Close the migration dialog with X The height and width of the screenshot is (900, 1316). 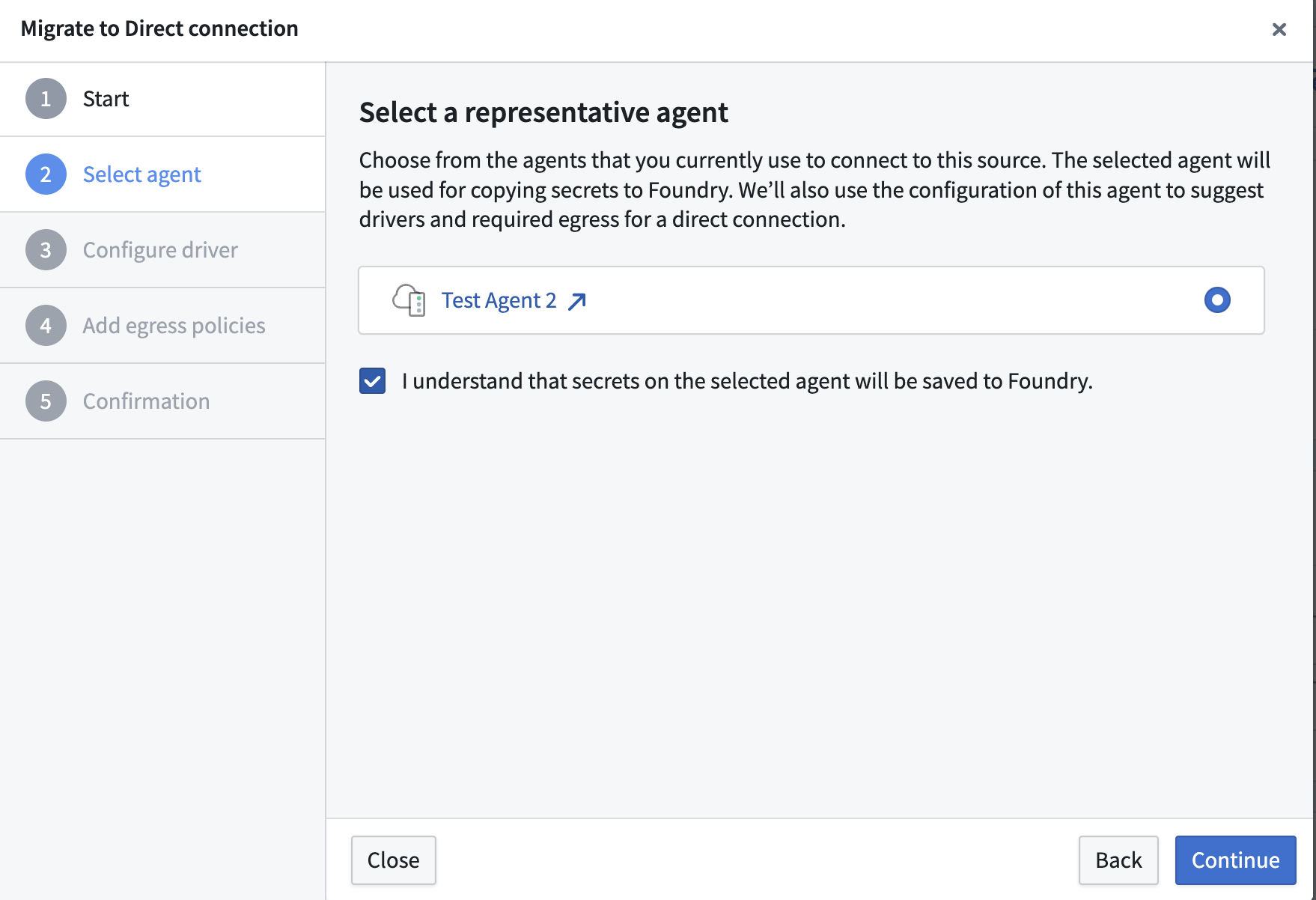[x=1279, y=29]
